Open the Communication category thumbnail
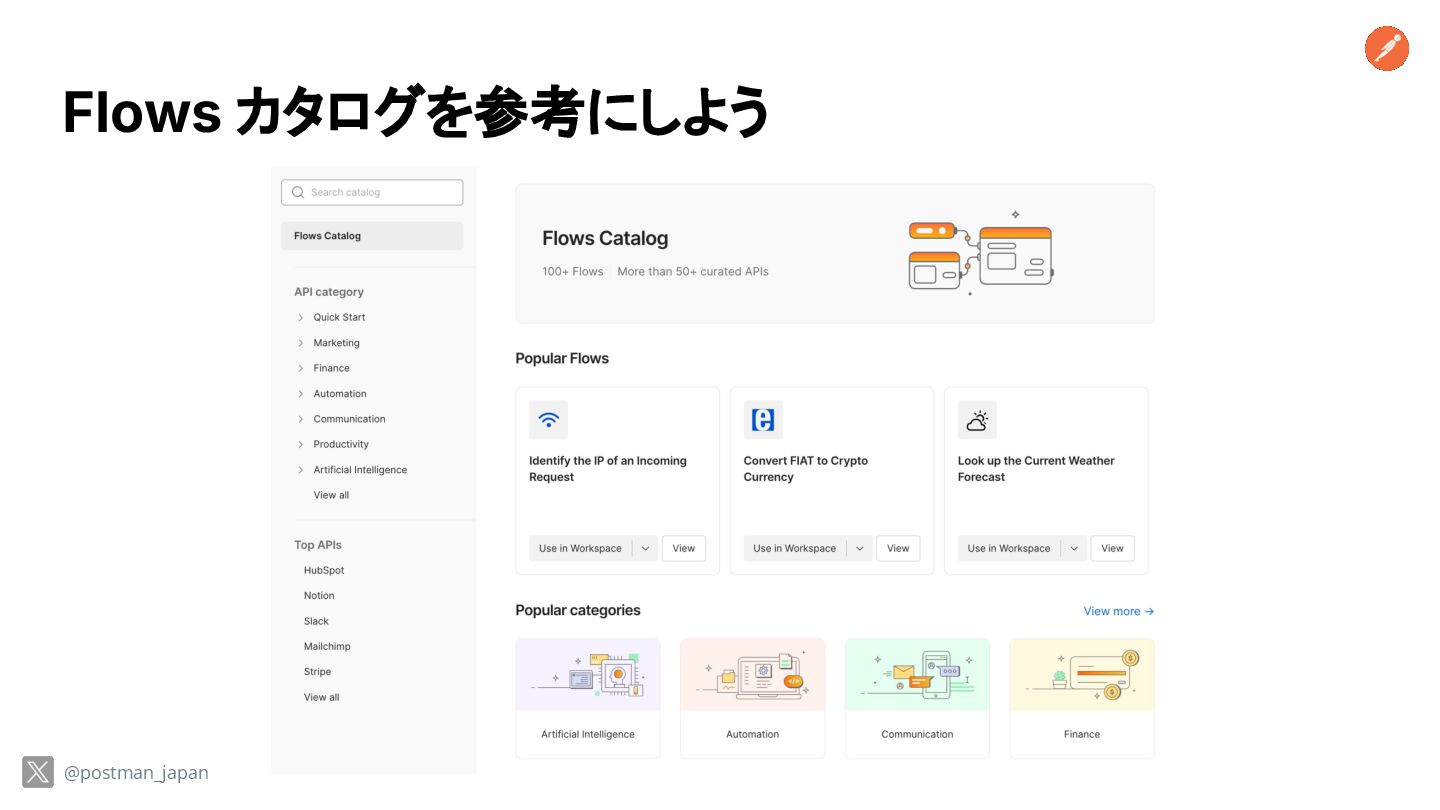 pyautogui.click(x=917, y=675)
